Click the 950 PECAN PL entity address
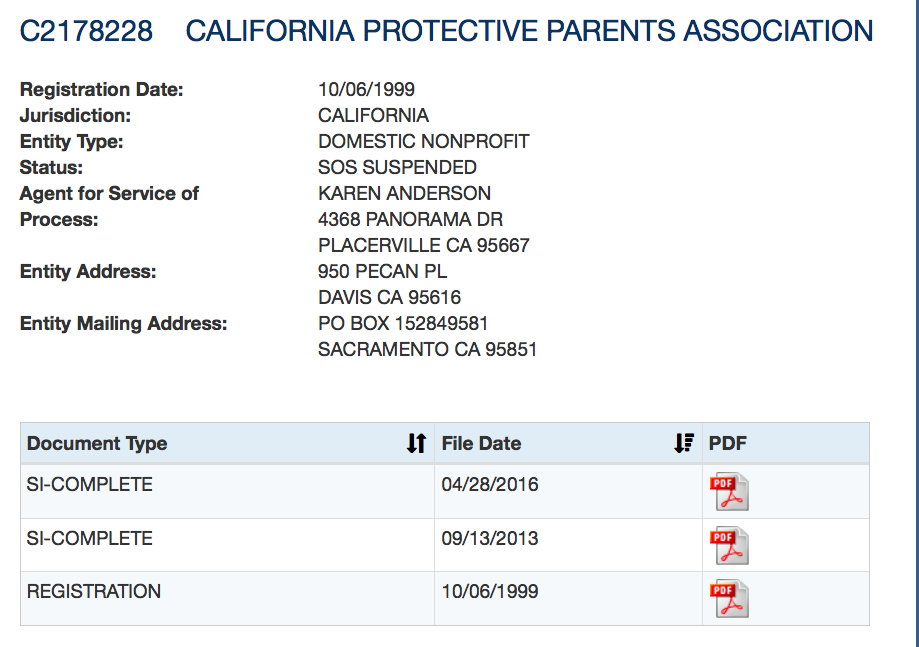Viewport: 919px width, 647px height. 382,271
